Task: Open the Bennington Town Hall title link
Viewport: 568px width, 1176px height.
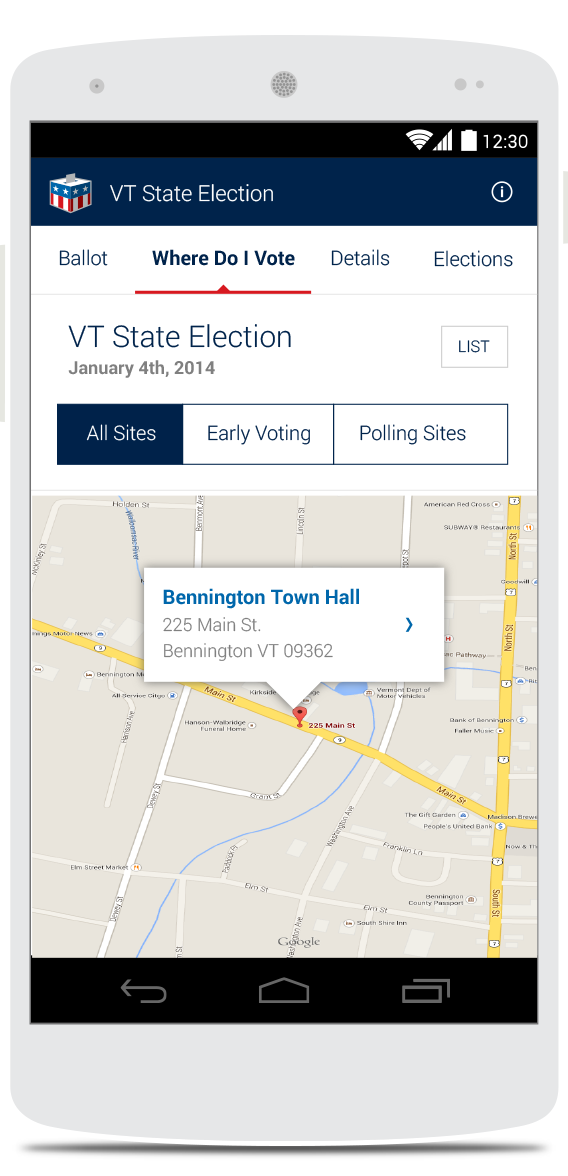Action: click(261, 597)
